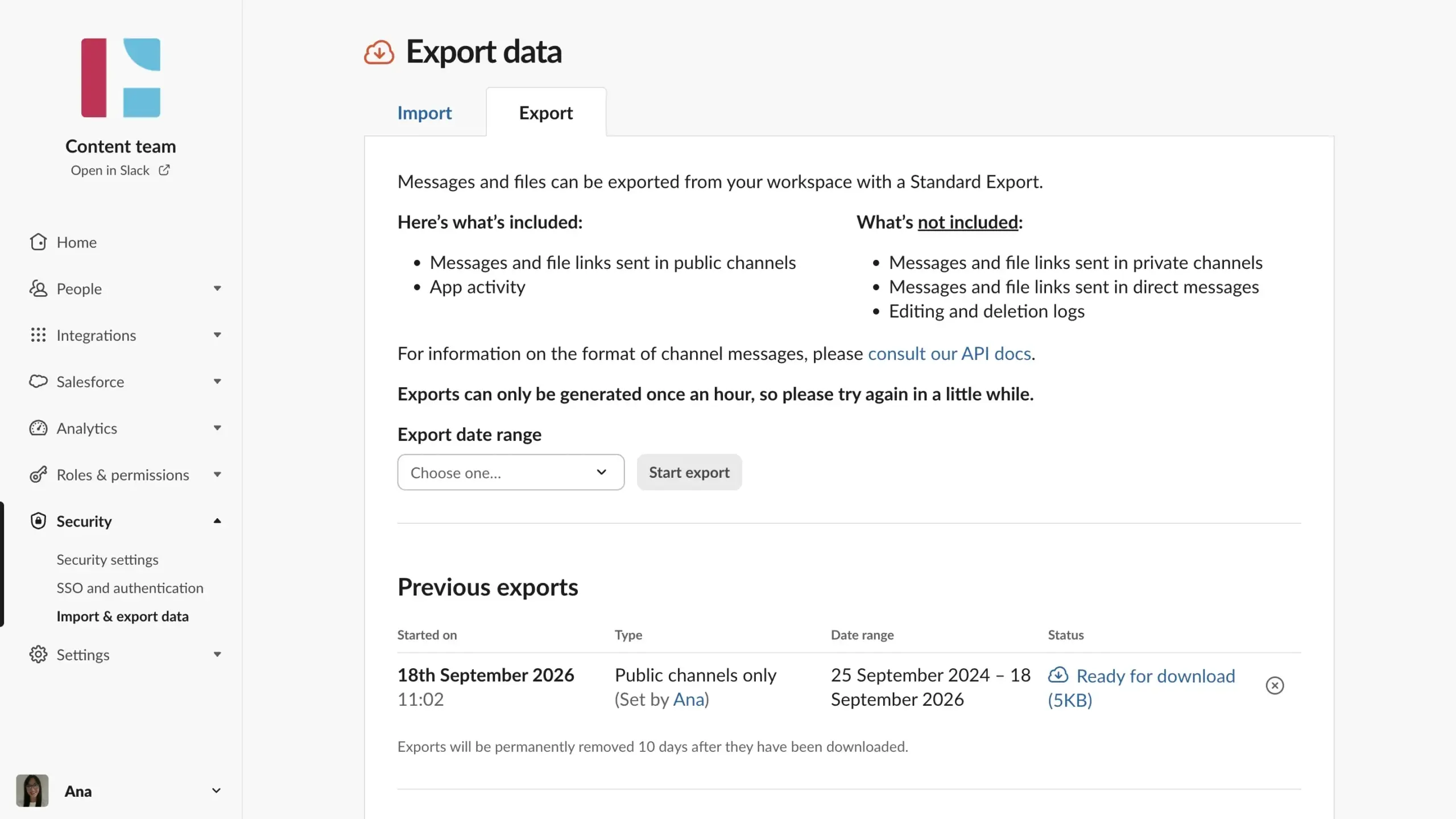Click the Integrations grid icon
The image size is (1456, 819).
(x=38, y=335)
